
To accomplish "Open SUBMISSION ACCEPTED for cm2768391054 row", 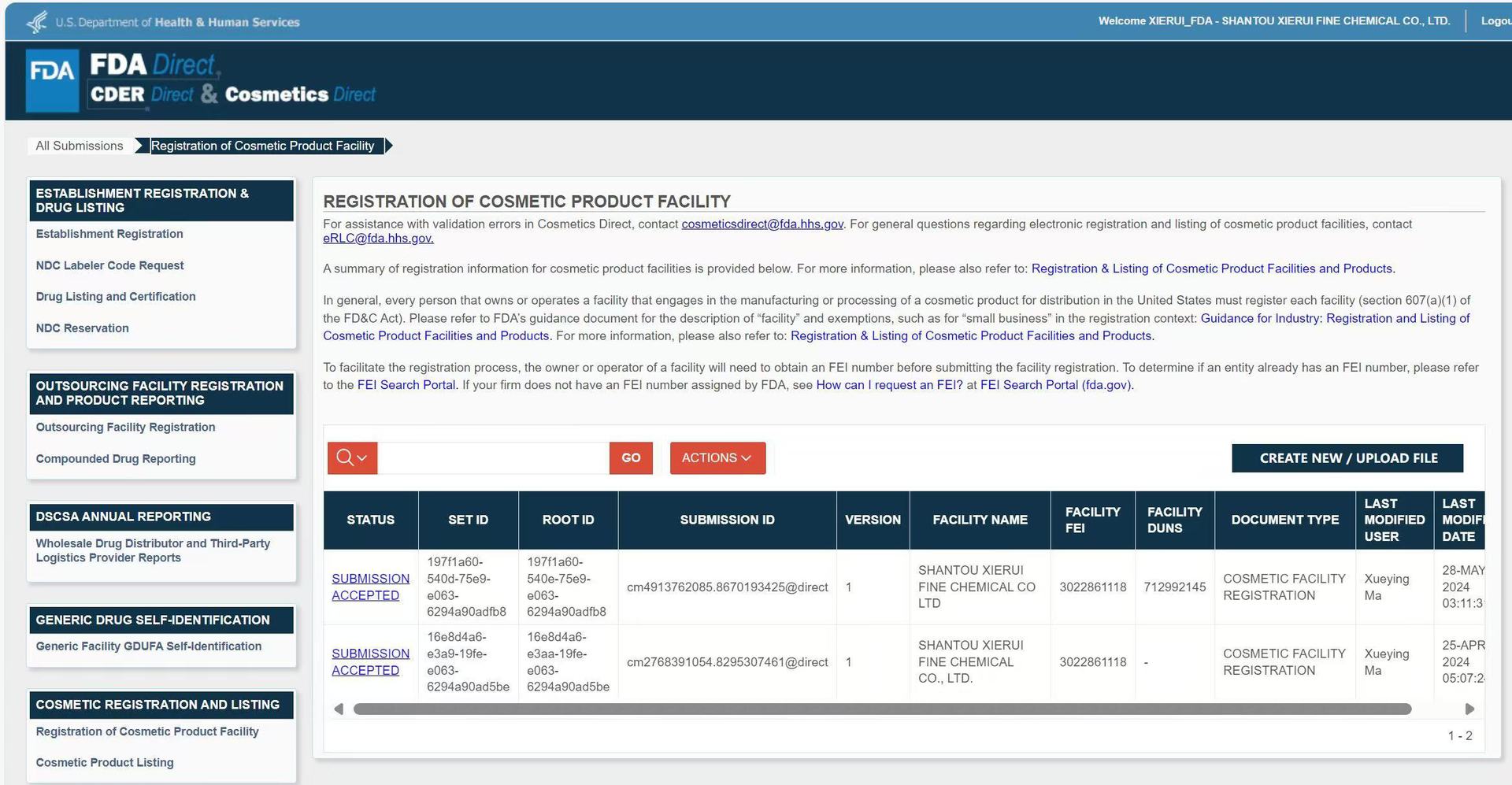I will tap(370, 661).
